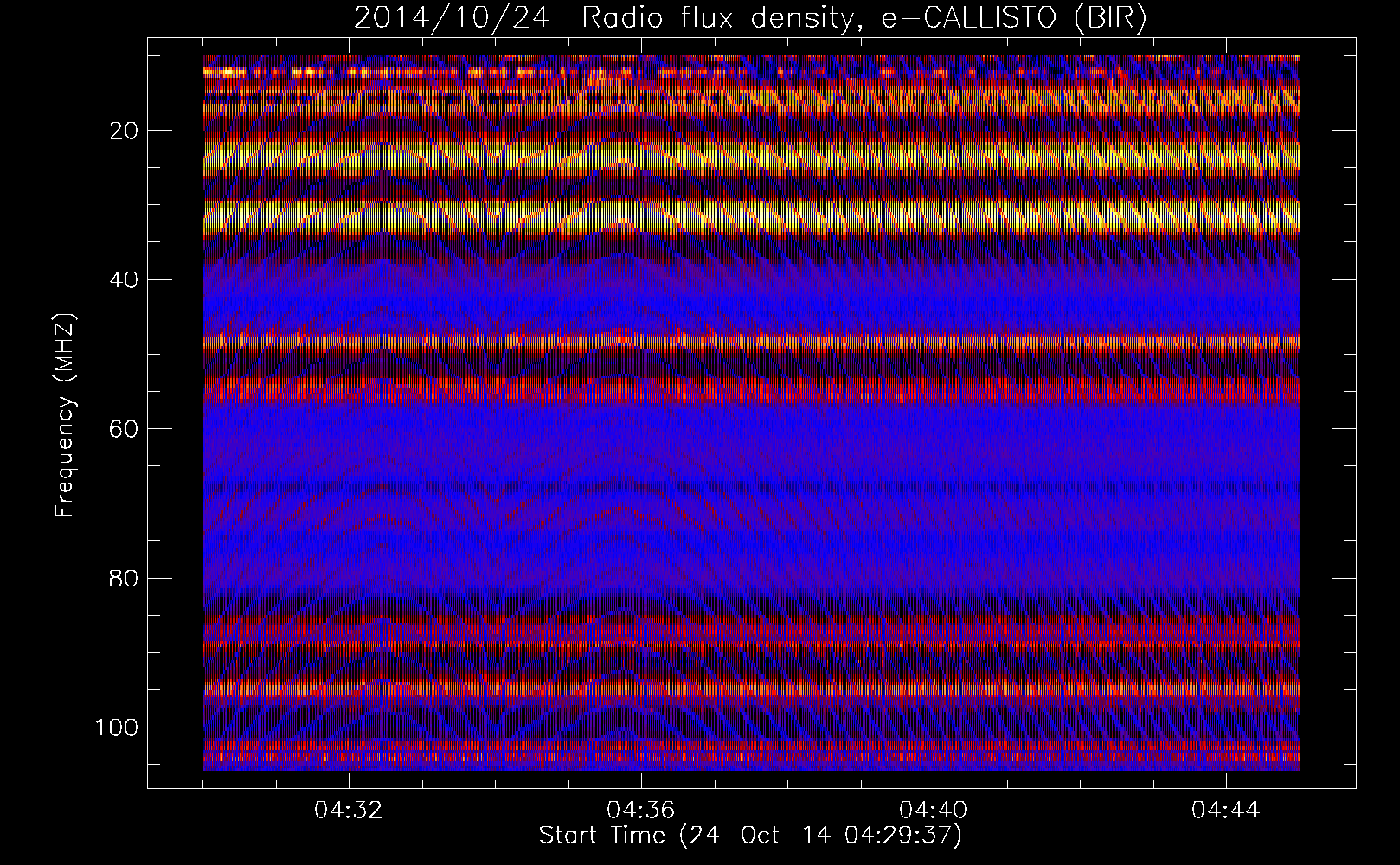The width and height of the screenshot is (1400, 865).
Task: Select the 80 MHz frequency tick label
Action: 124,578
